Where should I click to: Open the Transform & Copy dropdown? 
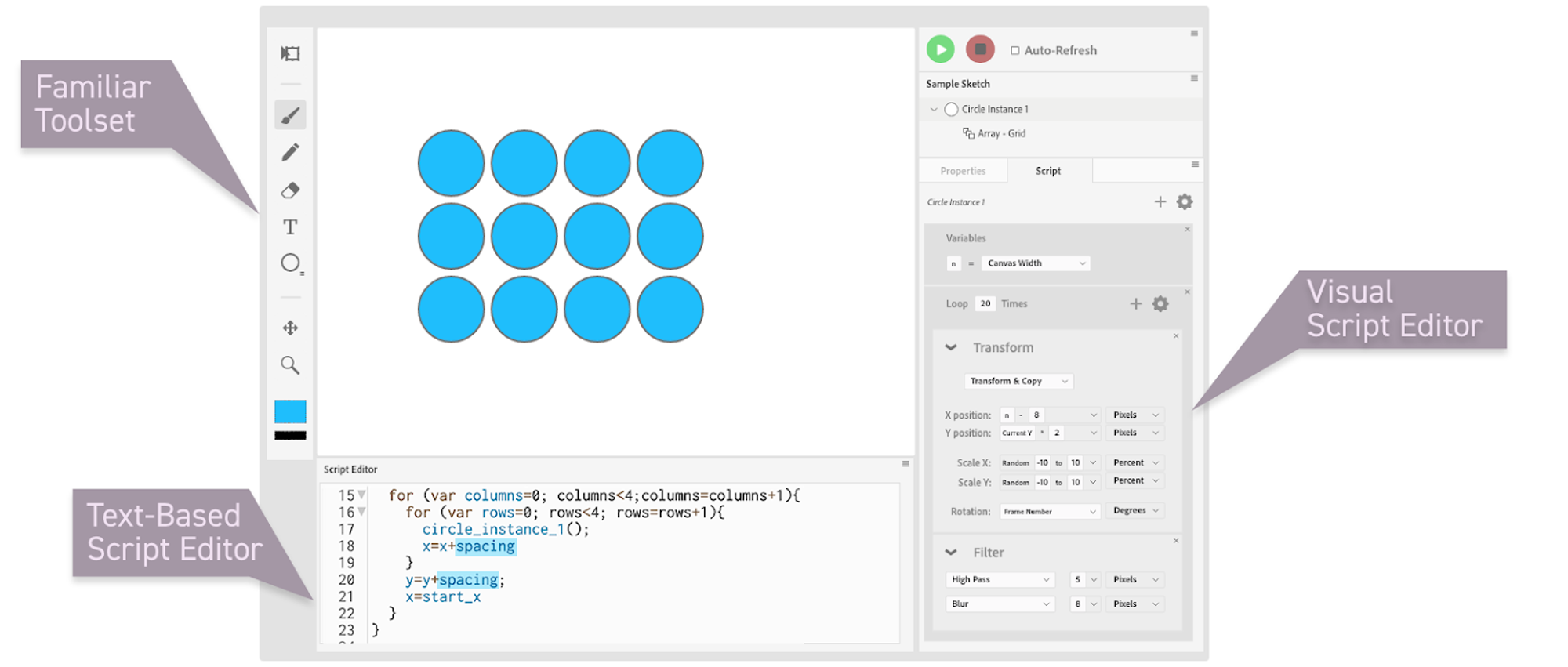1018,382
